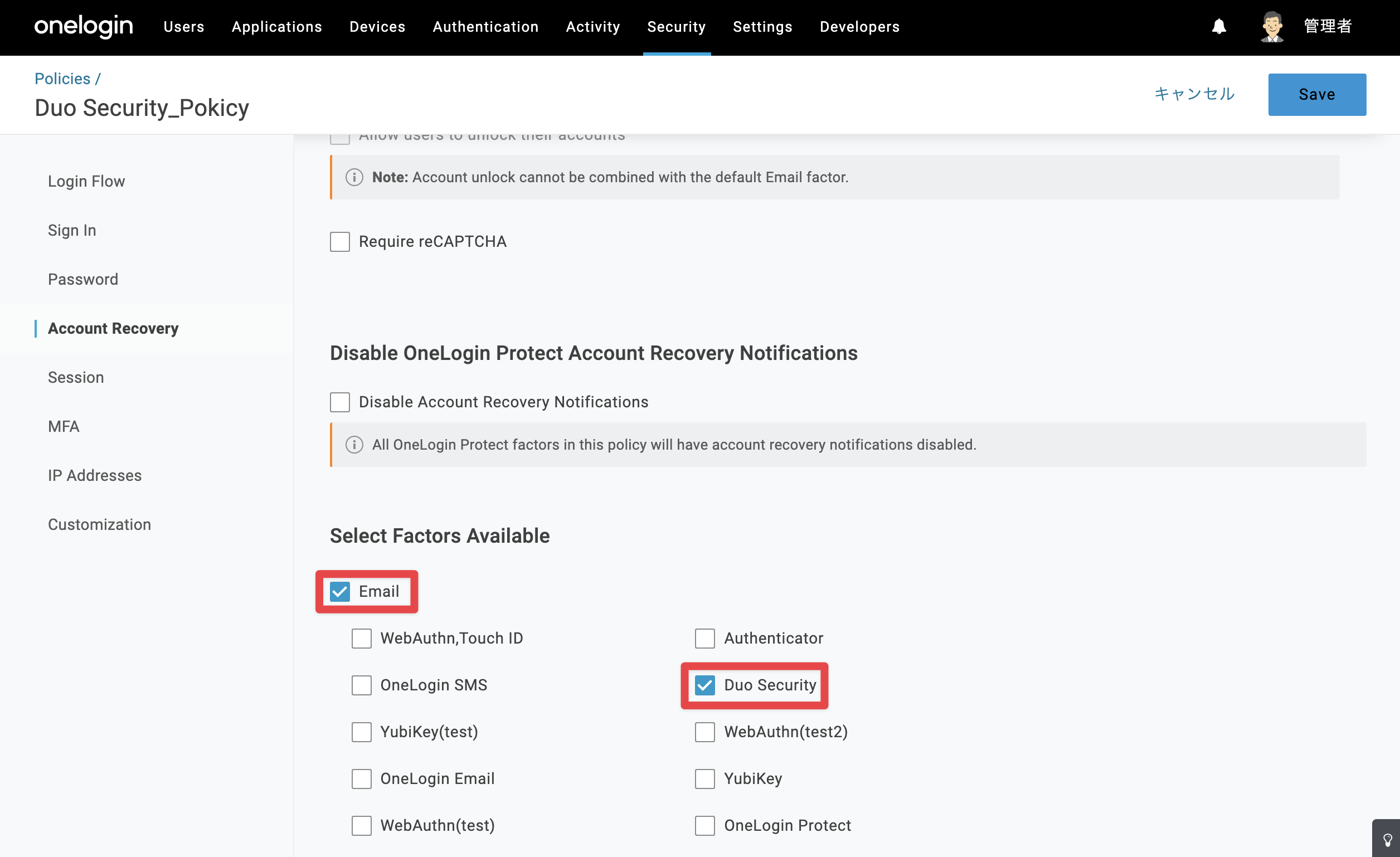Select the YubiKey factor checkbox
1400x857 pixels.
(704, 779)
